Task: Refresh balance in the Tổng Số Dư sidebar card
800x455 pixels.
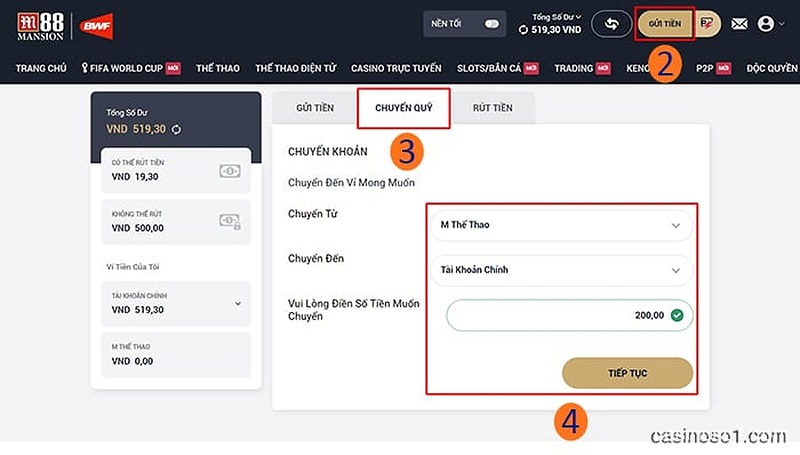Action: tap(177, 129)
